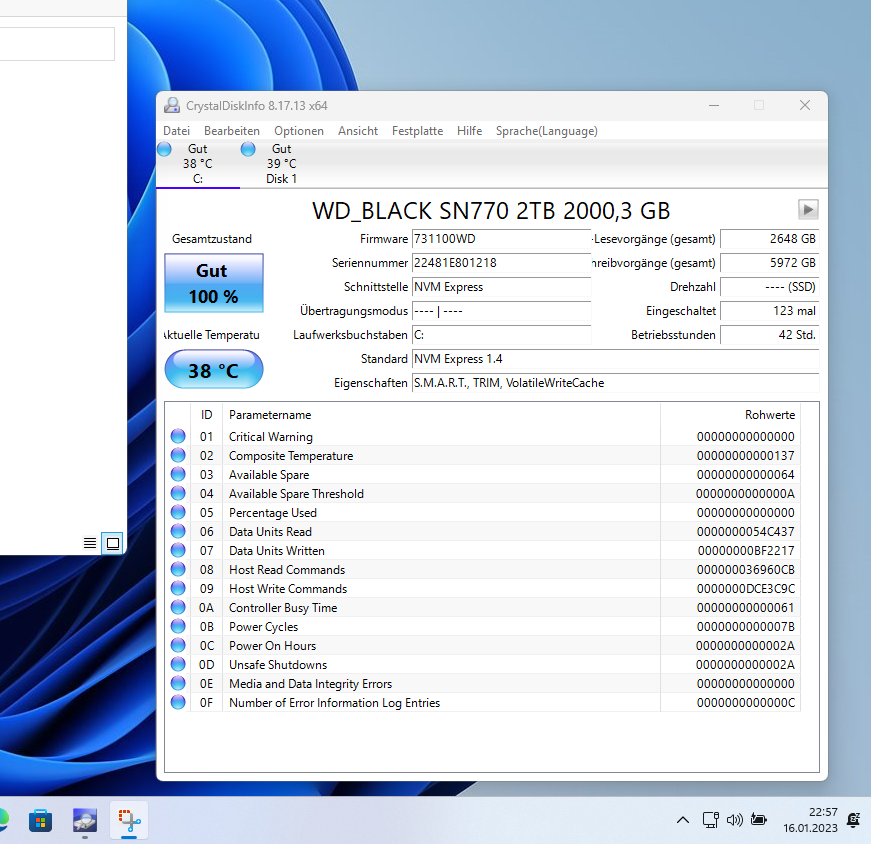The image size is (871, 844).
Task: Switch to thumbnail view in left window
Action: point(113,543)
